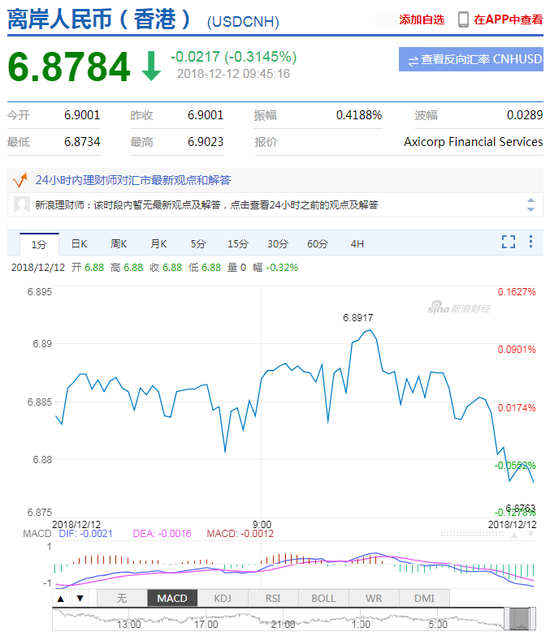
Task: Click the mobile phone APP icon
Action: 463,19
